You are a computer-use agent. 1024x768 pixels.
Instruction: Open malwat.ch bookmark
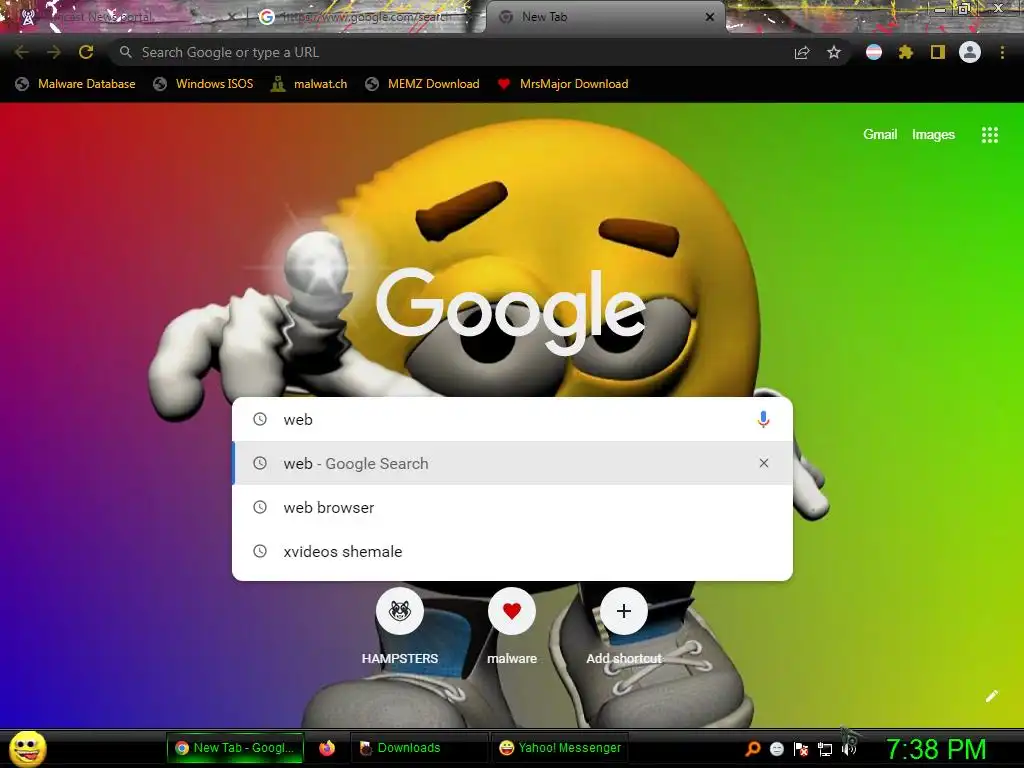pos(310,84)
